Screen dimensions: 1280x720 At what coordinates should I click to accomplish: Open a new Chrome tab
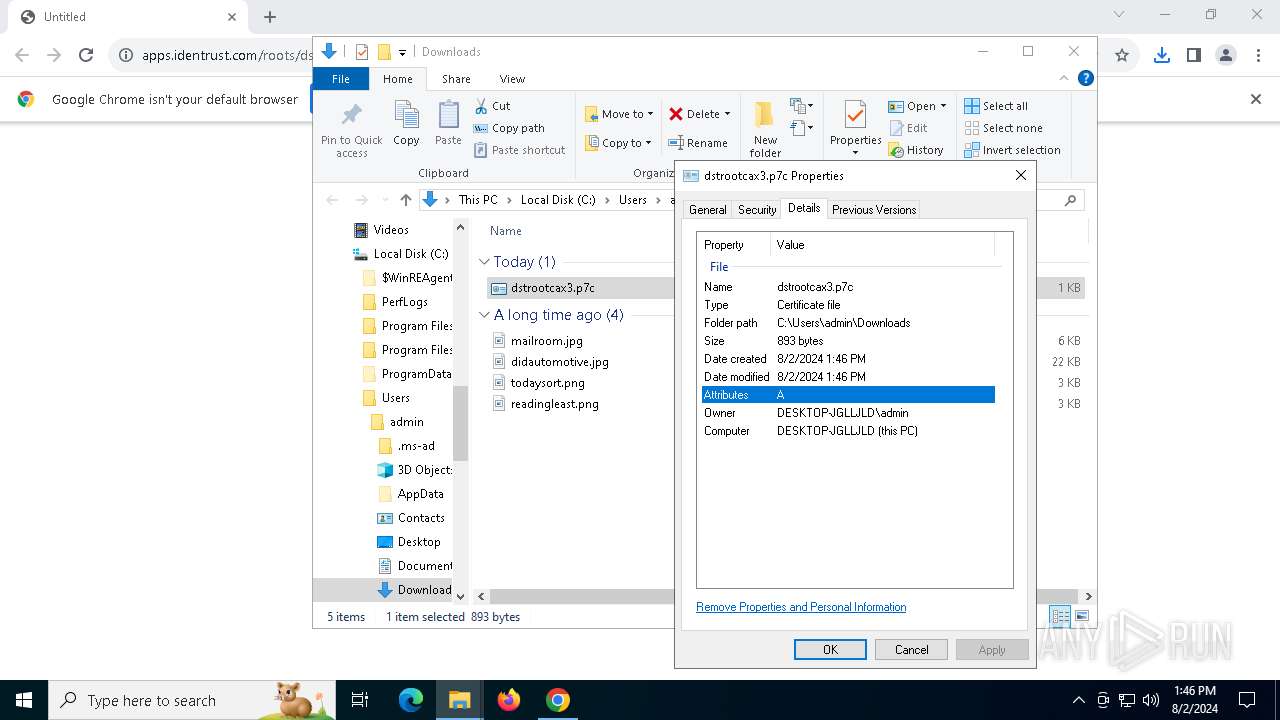(x=270, y=17)
